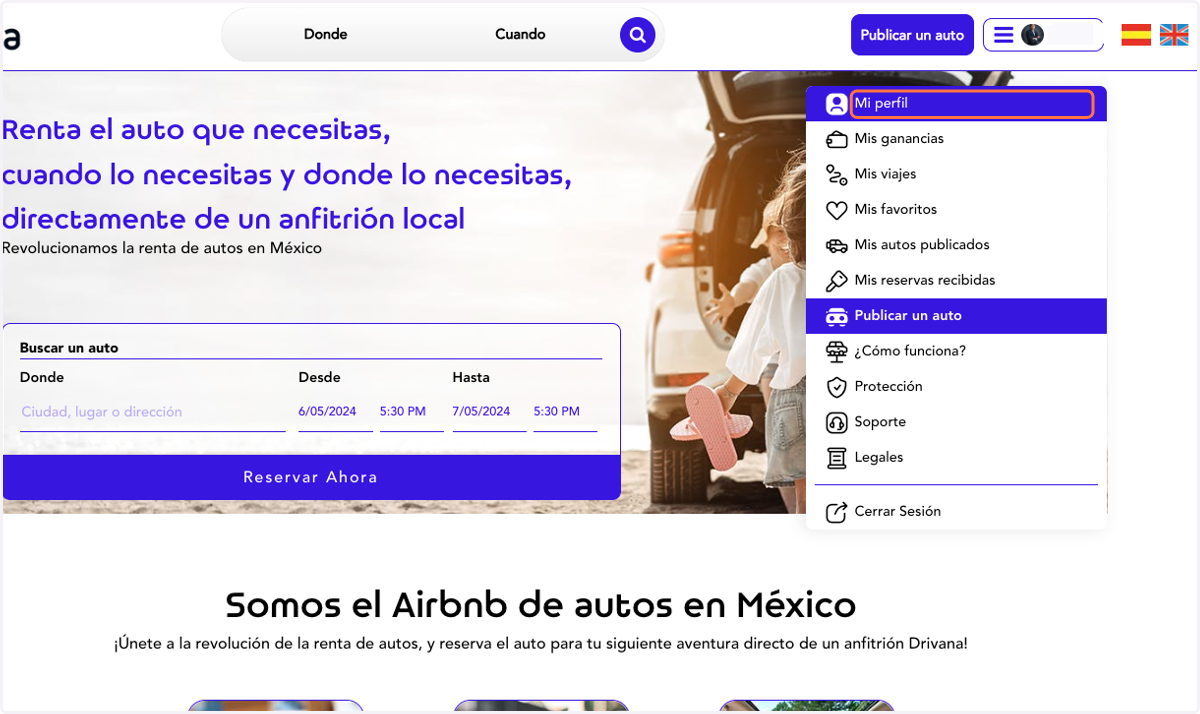This screenshot has height=714, width=1200.
Task: Open ¿Cómo funciona? menu item
Action: 956,352
